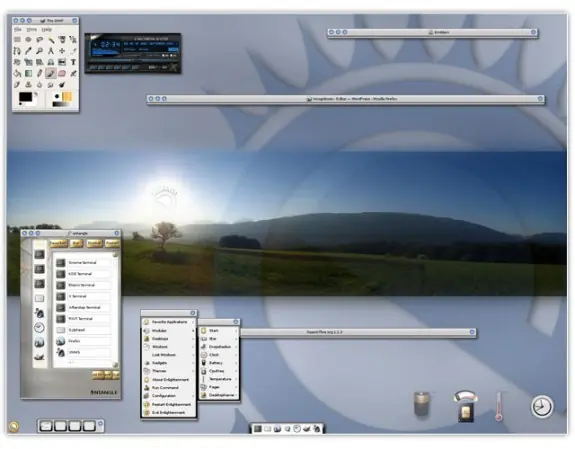Image resolution: width=575 pixels, height=449 pixels.
Task: Expand the Configuration submenu
Action: [x=169, y=396]
